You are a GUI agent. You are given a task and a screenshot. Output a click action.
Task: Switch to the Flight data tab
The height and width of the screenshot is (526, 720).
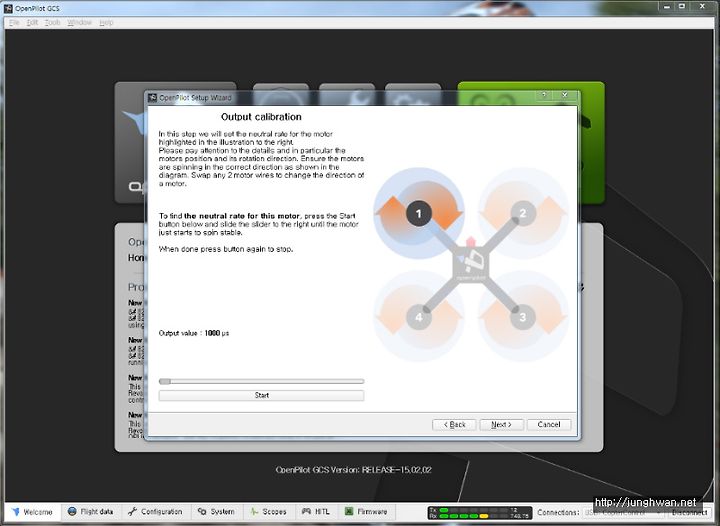pyautogui.click(x=90, y=512)
